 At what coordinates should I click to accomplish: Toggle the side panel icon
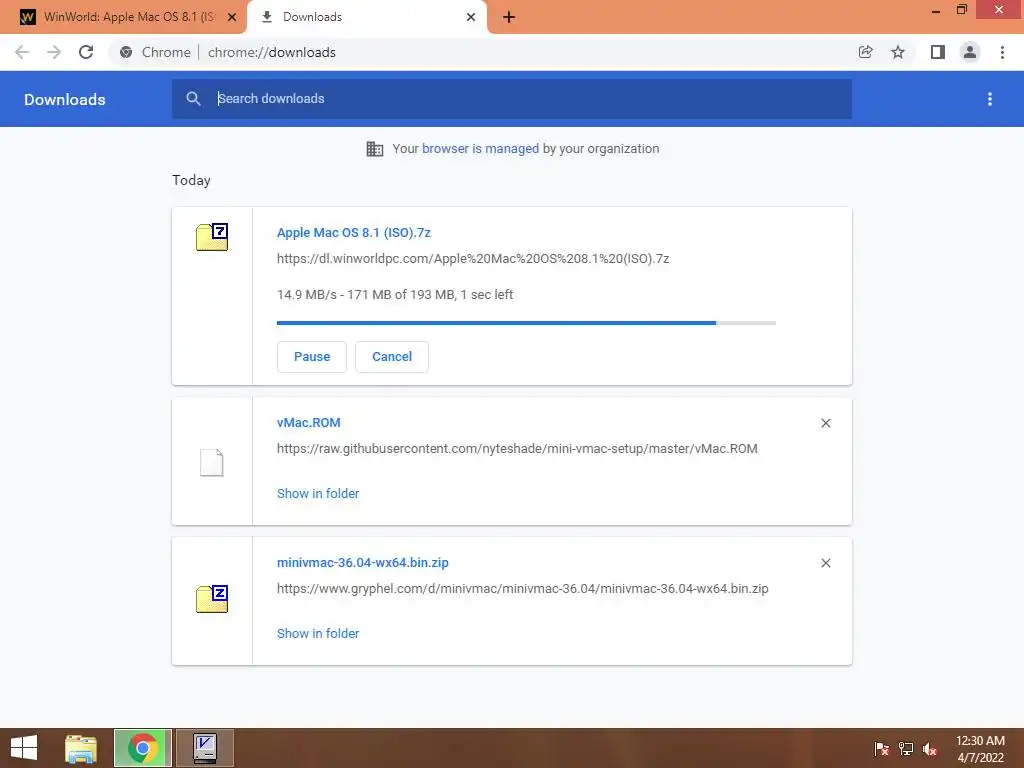tap(938, 52)
